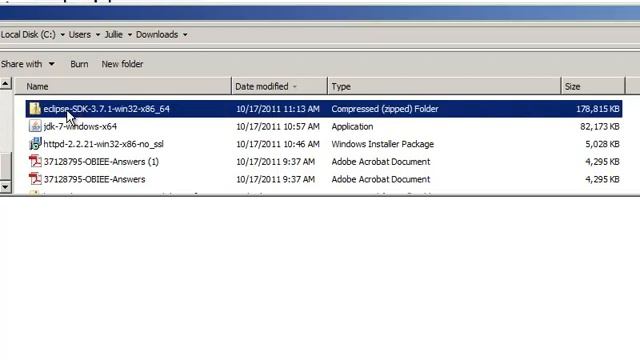Viewport: 640px width, 360px height.
Task: Click the httpd installer package icon
Action: pos(35,144)
